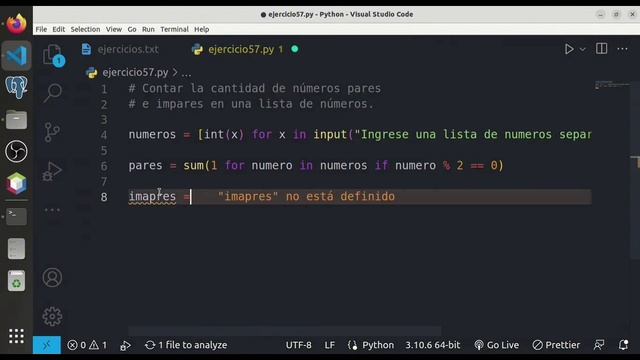Show errors and warnings count in status bar
Image resolution: width=640 pixels, height=360 pixels.
tap(87, 345)
